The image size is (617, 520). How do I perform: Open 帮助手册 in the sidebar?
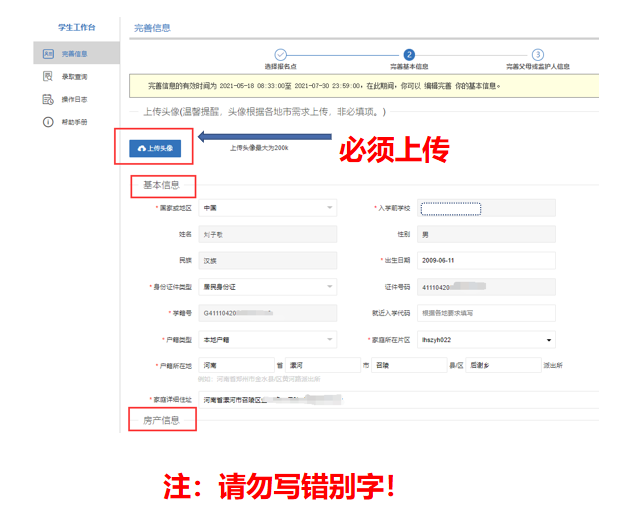[74, 122]
